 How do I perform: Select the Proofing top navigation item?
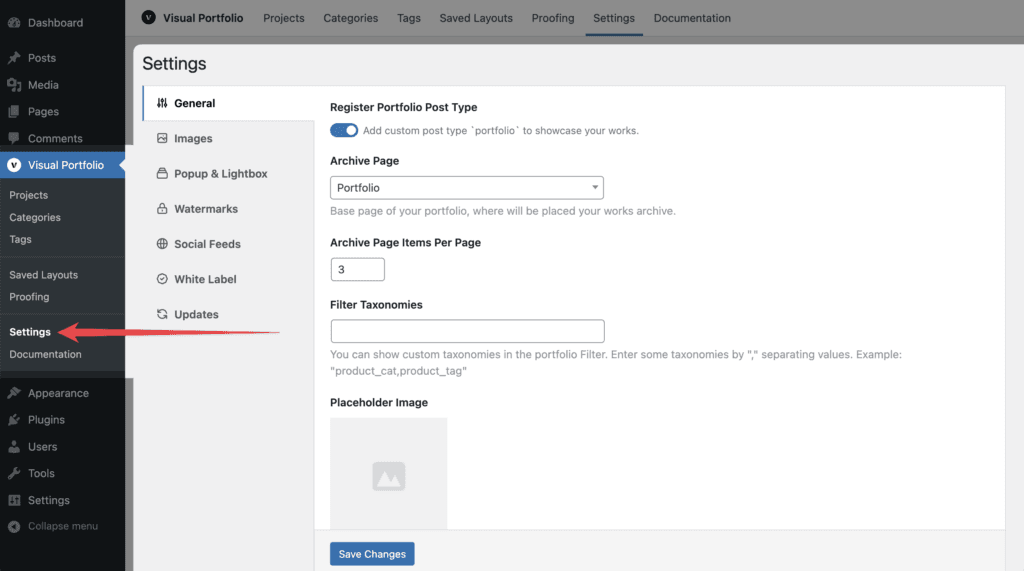pos(552,18)
